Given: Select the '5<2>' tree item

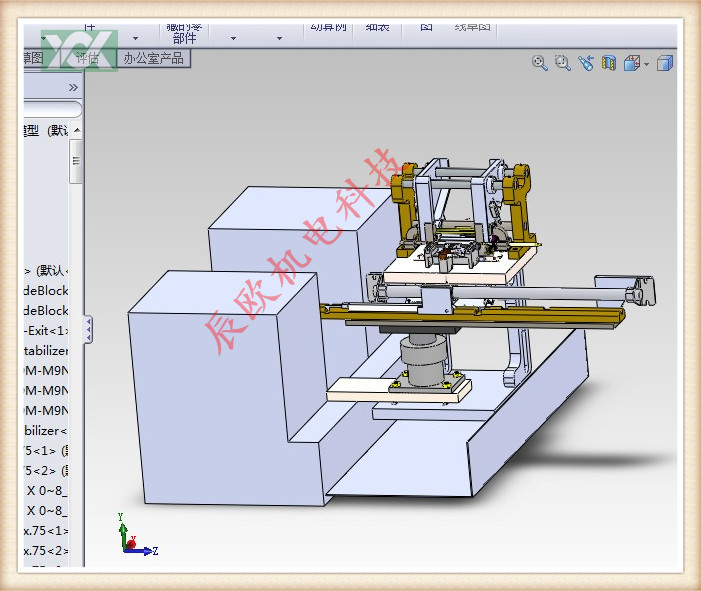Looking at the screenshot, I should coord(46,471).
